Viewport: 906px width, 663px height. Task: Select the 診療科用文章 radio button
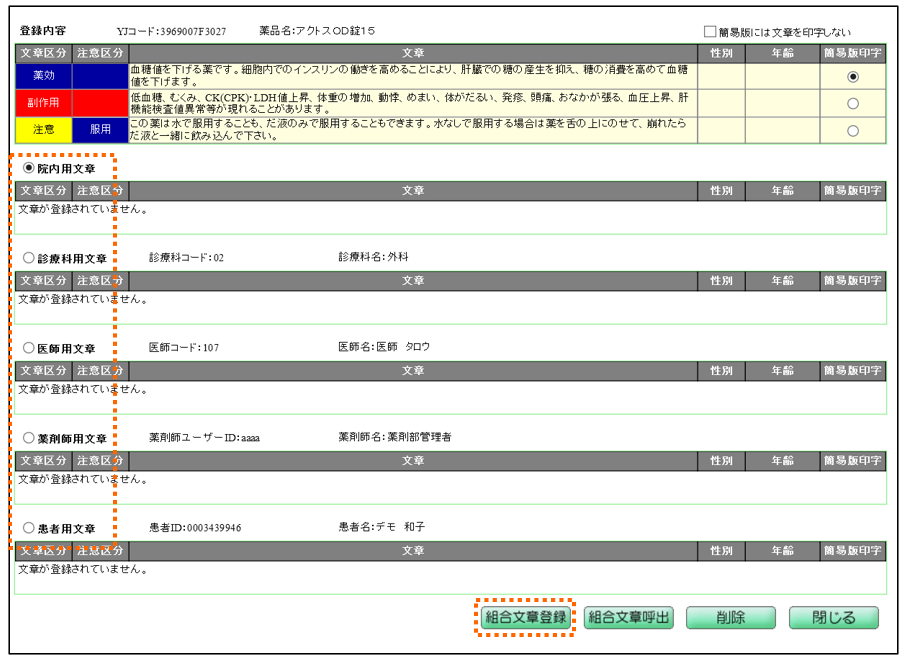[29, 258]
